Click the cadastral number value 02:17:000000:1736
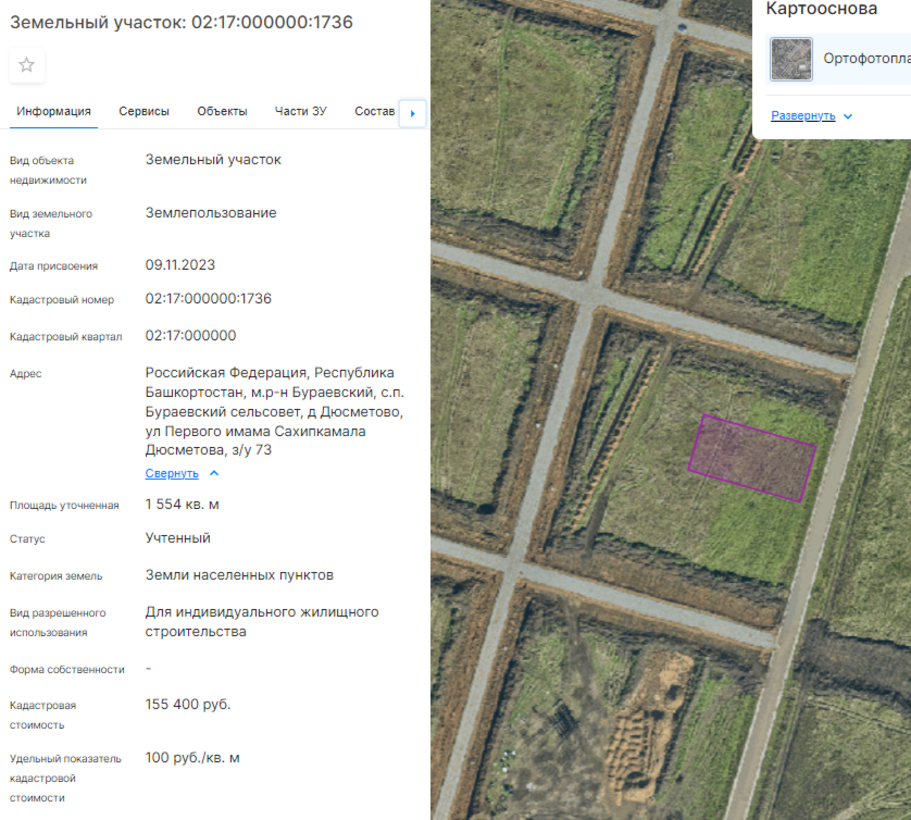This screenshot has height=820, width=911. tap(208, 298)
